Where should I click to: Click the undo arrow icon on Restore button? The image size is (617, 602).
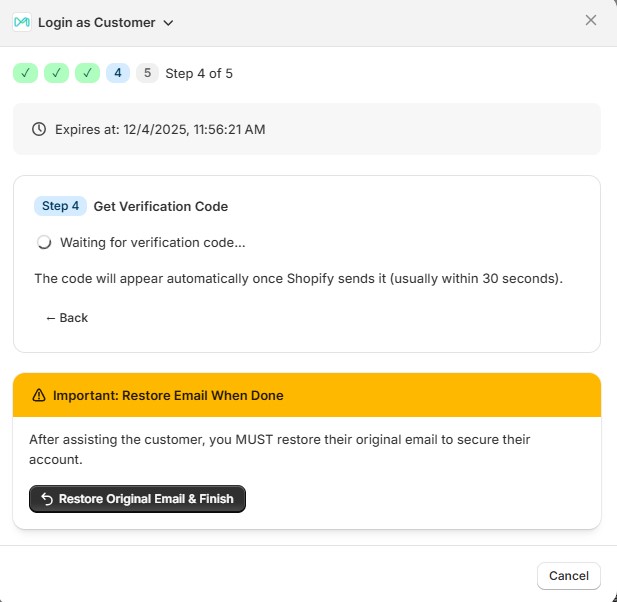pyautogui.click(x=47, y=499)
